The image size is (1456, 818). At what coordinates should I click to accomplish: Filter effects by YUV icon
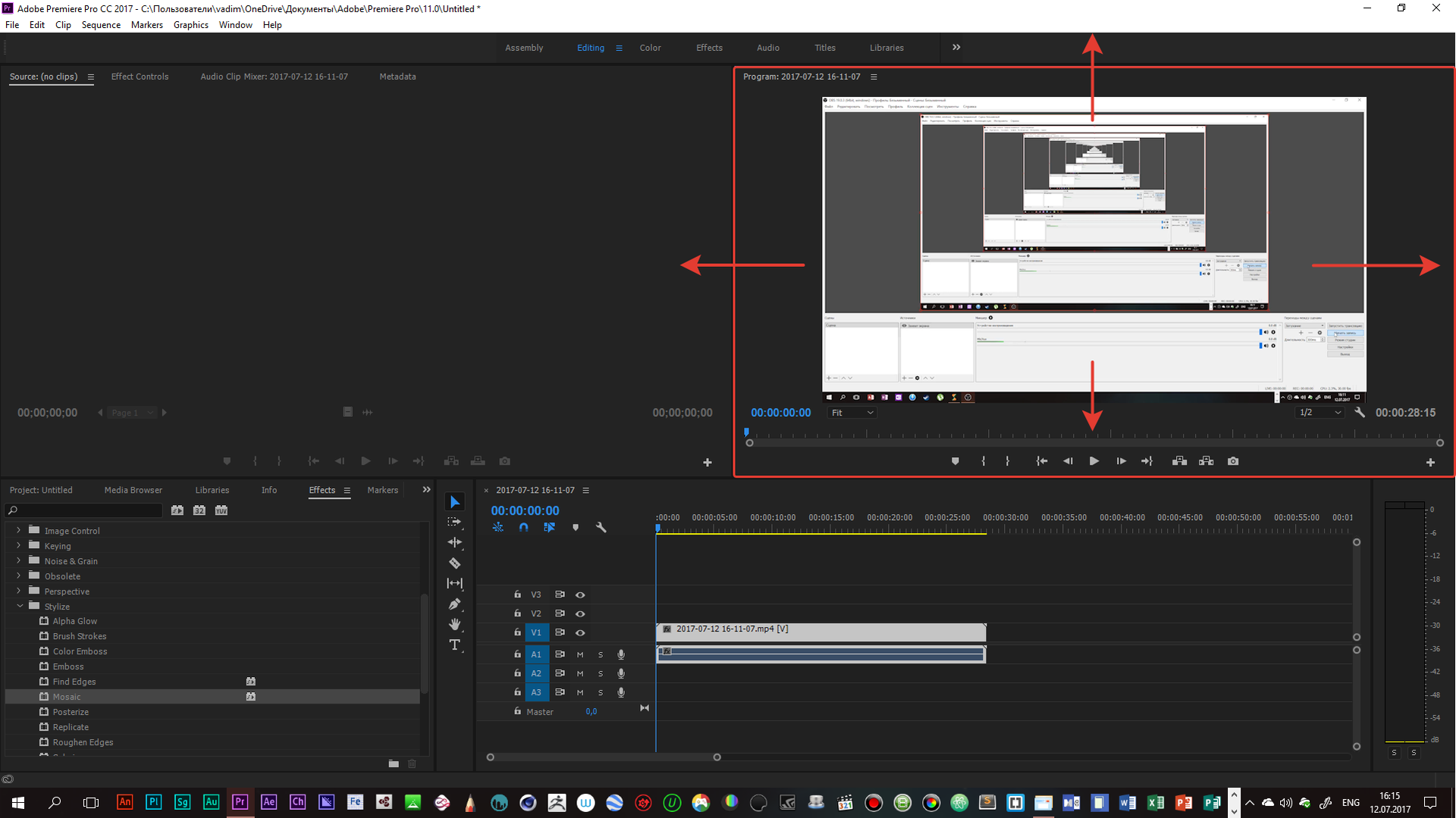(x=221, y=510)
